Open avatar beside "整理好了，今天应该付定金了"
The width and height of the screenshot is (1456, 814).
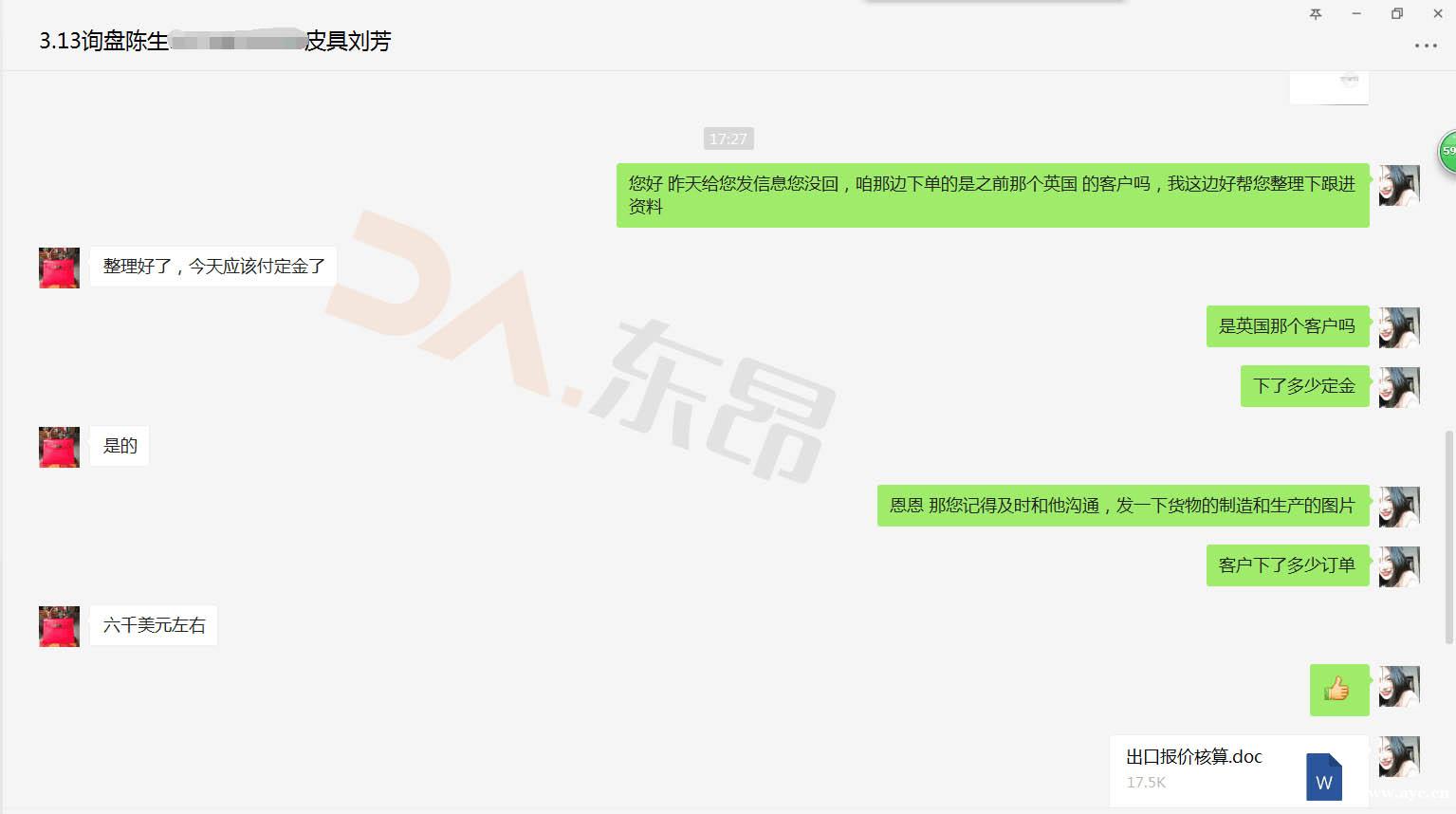click(x=59, y=268)
